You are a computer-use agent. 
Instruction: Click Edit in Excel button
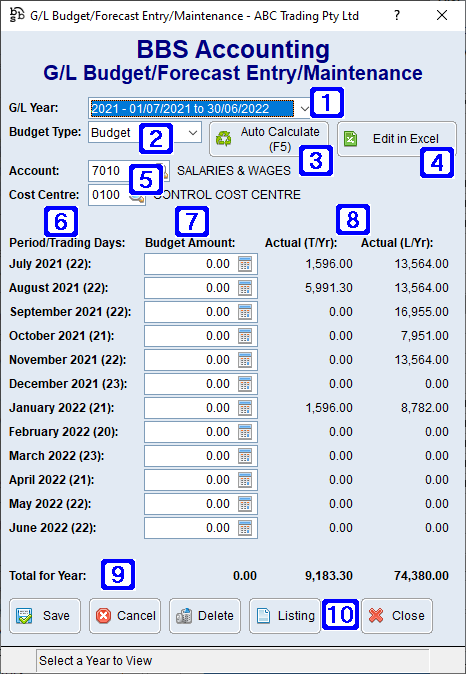pos(397,139)
